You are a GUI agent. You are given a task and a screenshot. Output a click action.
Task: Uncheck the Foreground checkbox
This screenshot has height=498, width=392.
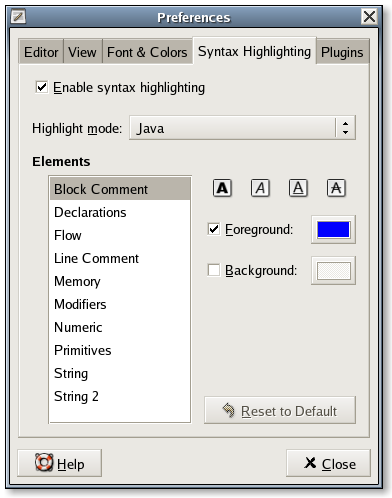214,229
